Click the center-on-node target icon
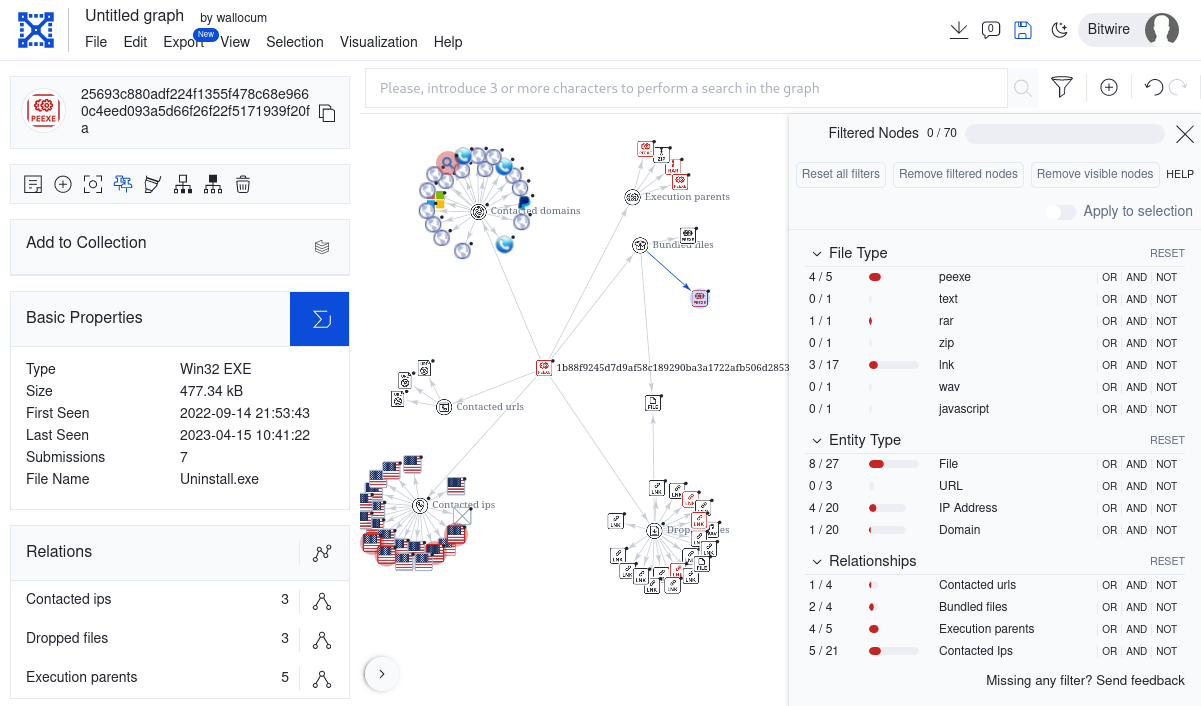This screenshot has height=706, width=1201. point(93,184)
